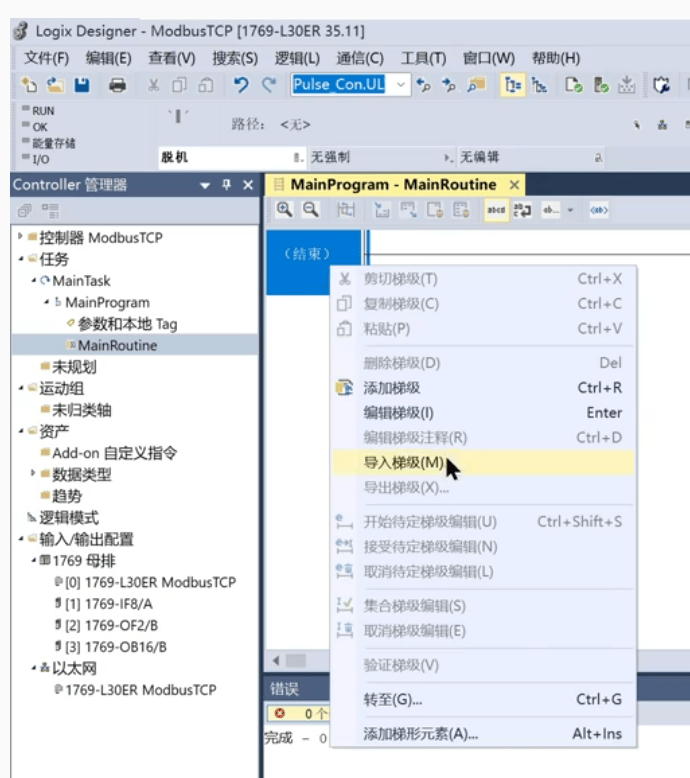Select the [1] 1769-IF8/A module
Image resolution: width=690 pixels, height=778 pixels.
[x=109, y=604]
